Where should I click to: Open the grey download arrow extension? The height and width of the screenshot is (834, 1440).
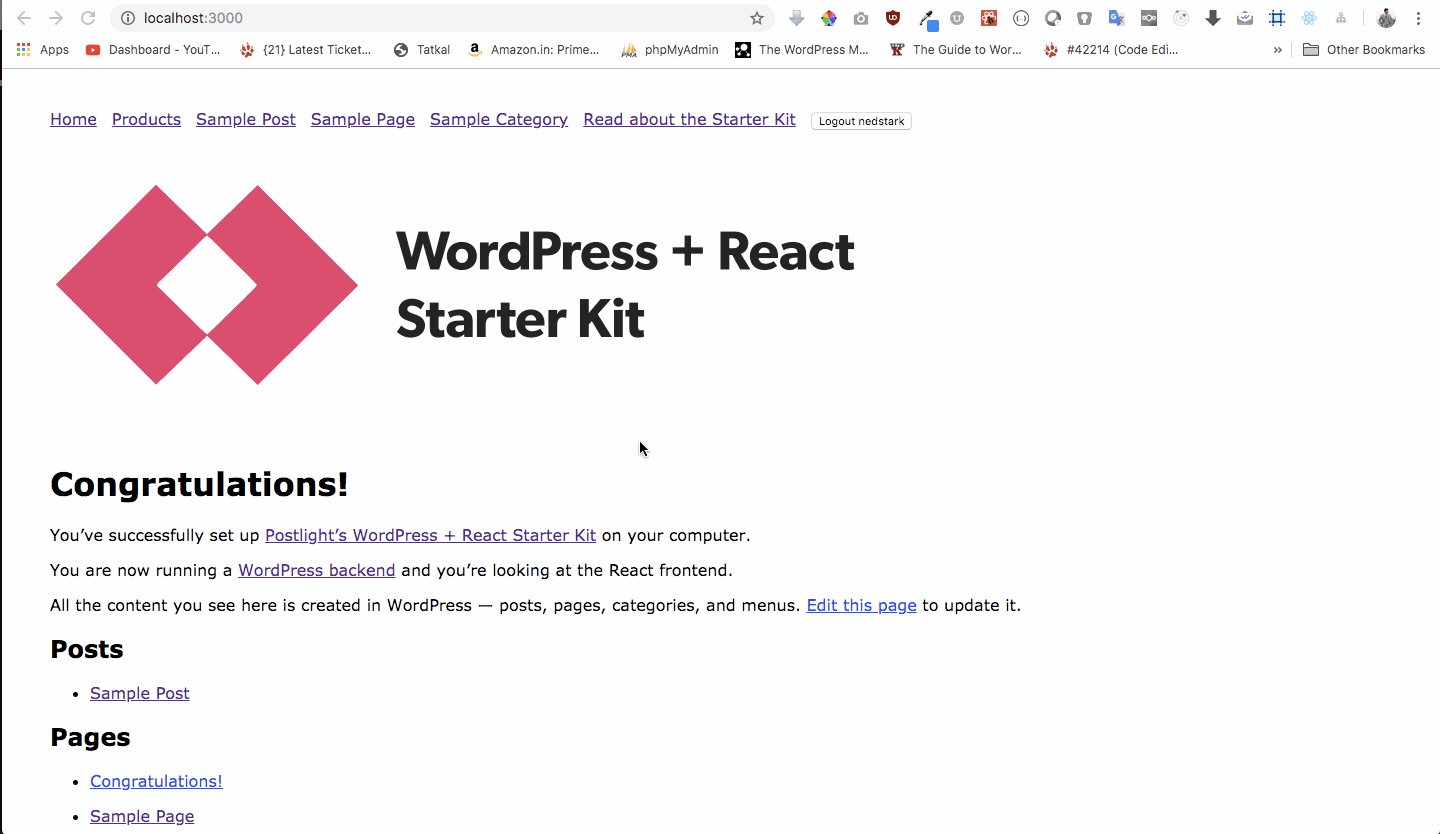[797, 18]
